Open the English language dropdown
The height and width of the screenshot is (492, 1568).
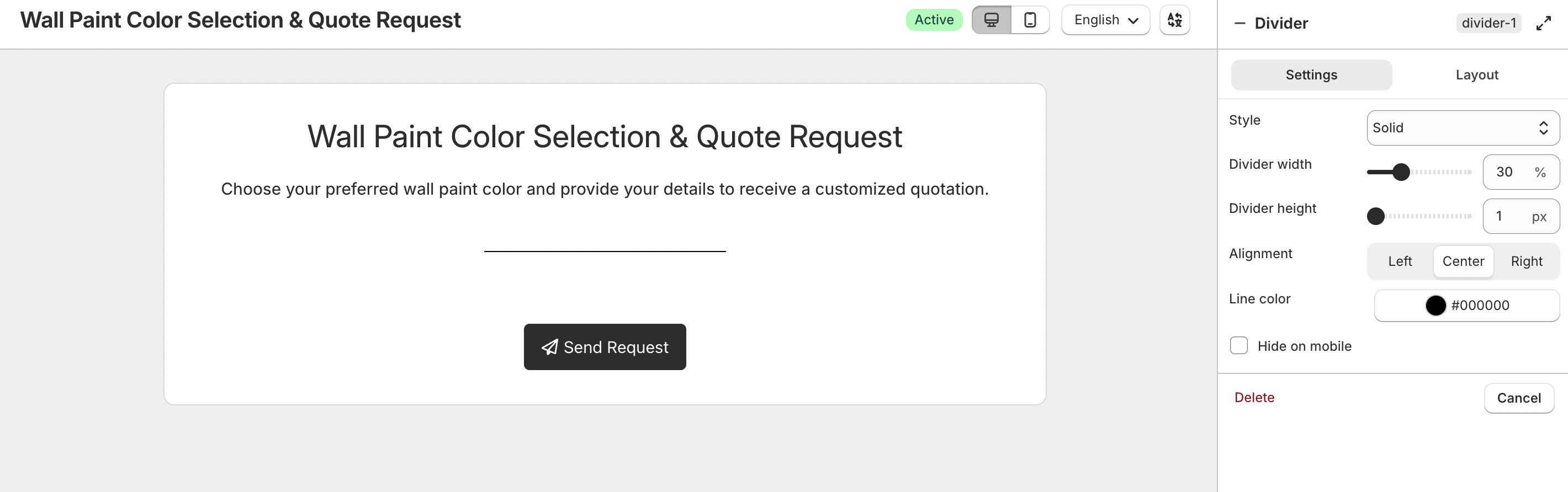tap(1105, 20)
